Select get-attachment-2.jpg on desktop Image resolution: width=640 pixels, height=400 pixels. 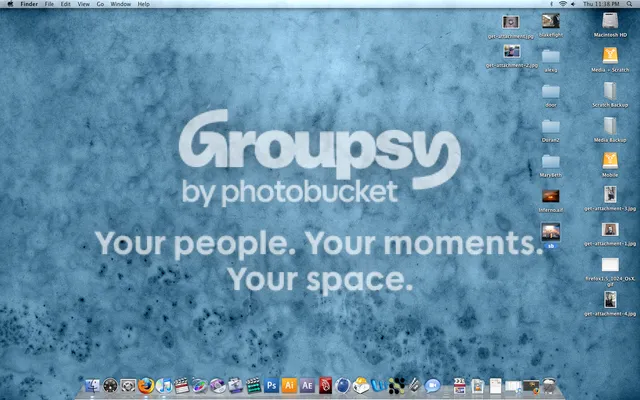(x=512, y=51)
